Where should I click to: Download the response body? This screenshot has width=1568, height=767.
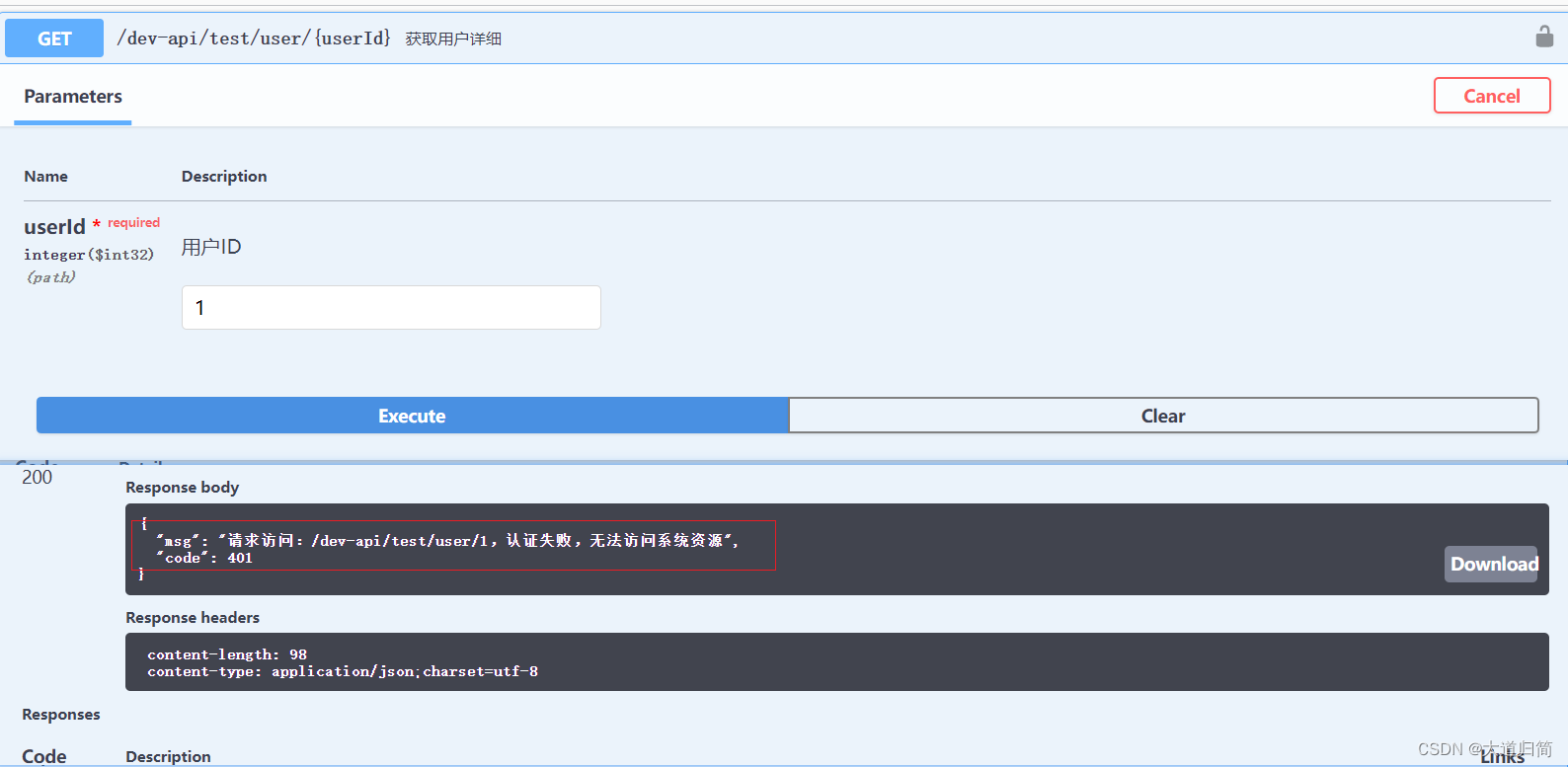(1491, 564)
